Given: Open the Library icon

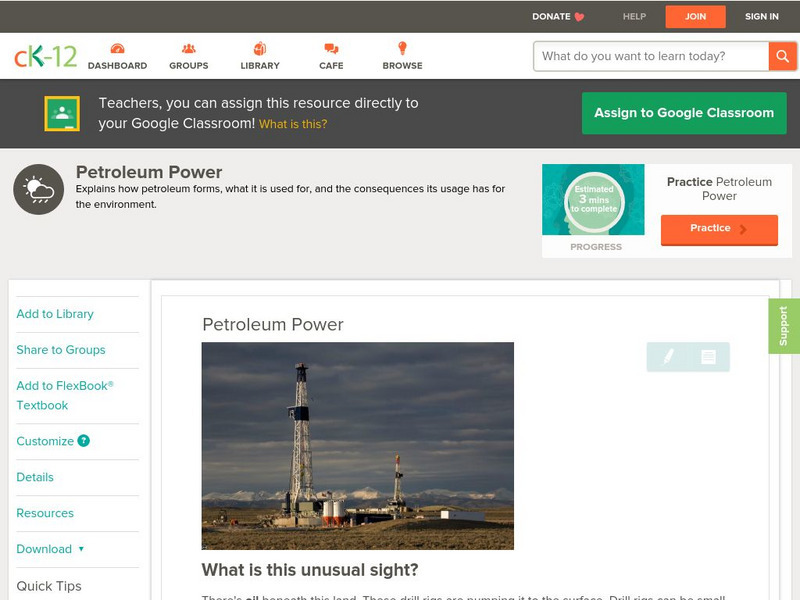Looking at the screenshot, I should pyautogui.click(x=260, y=47).
